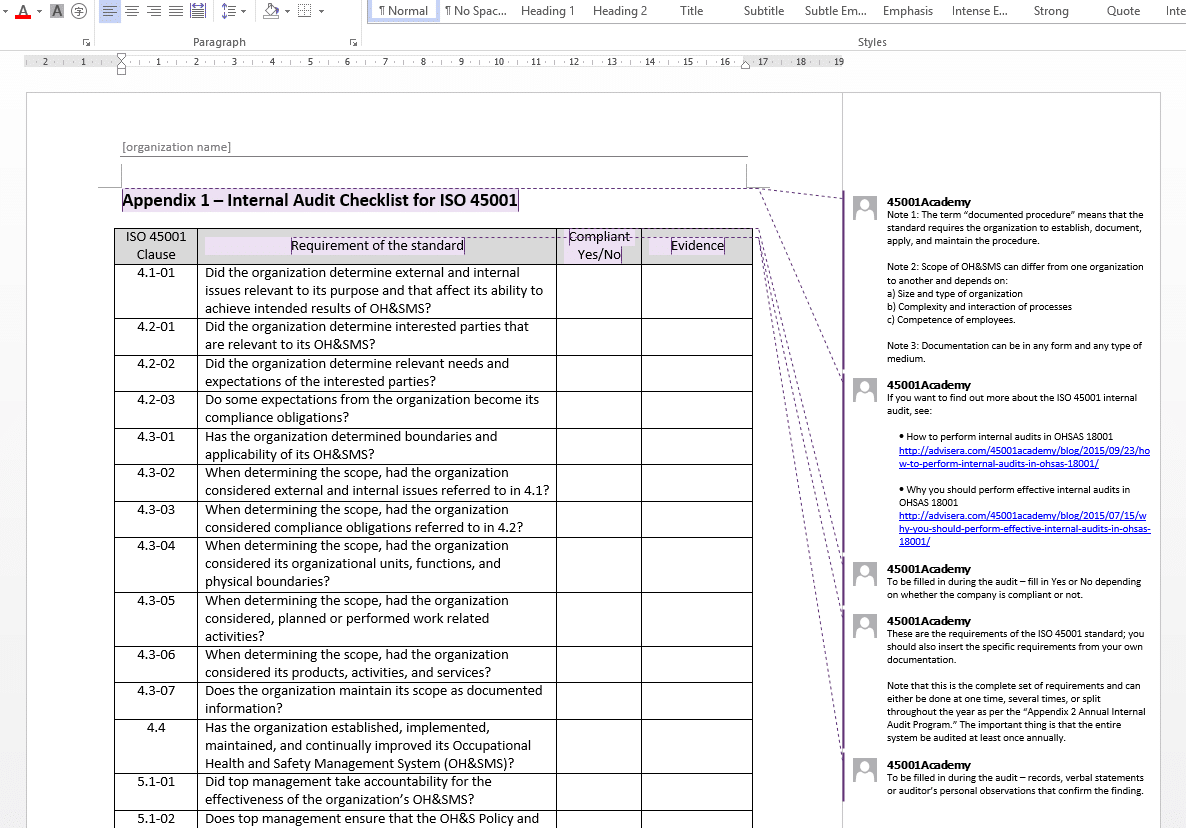Open the Shading color dropdown arrow
The height and width of the screenshot is (828, 1186).
[x=287, y=11]
